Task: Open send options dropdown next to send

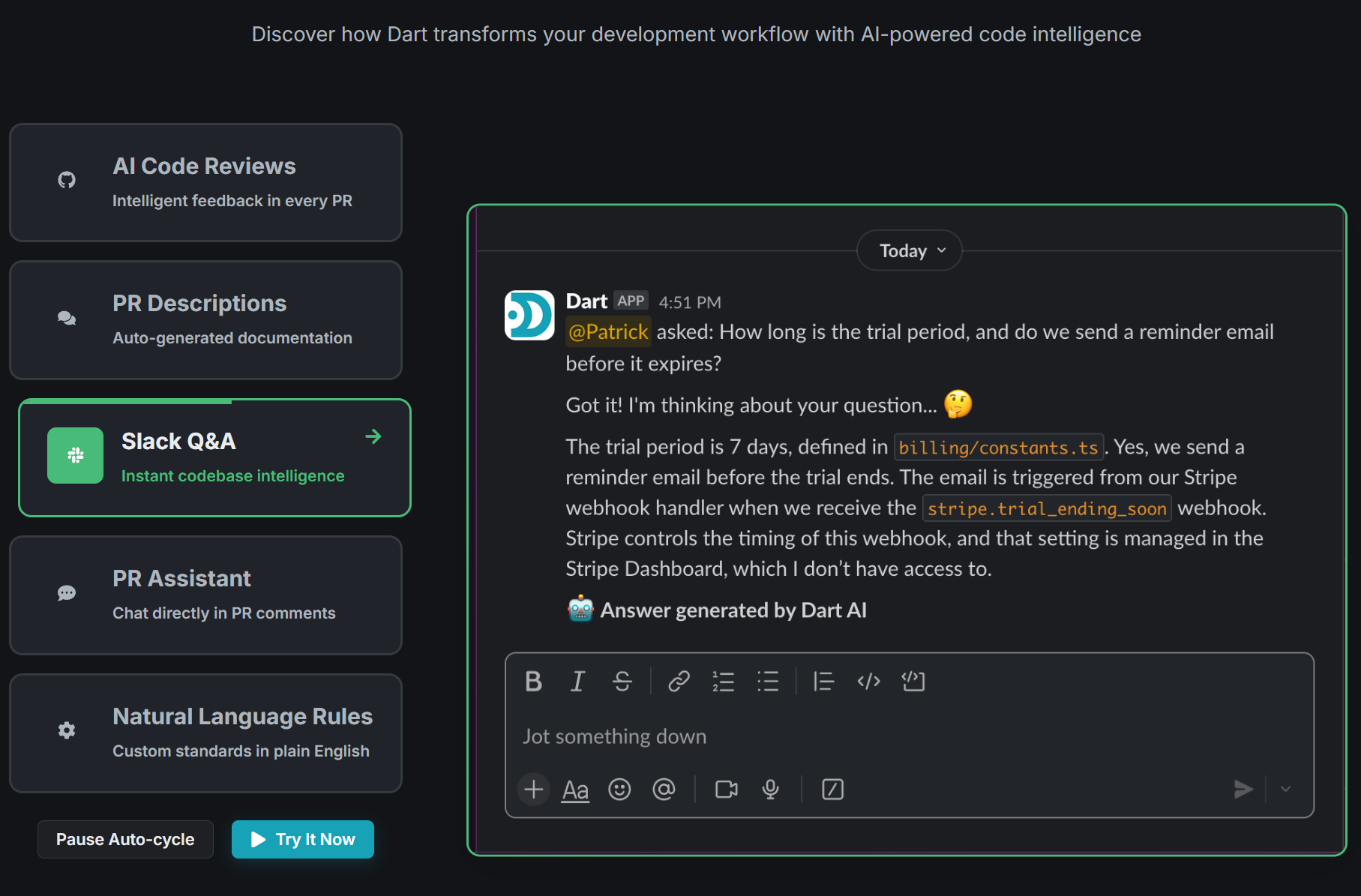Action: [1286, 789]
